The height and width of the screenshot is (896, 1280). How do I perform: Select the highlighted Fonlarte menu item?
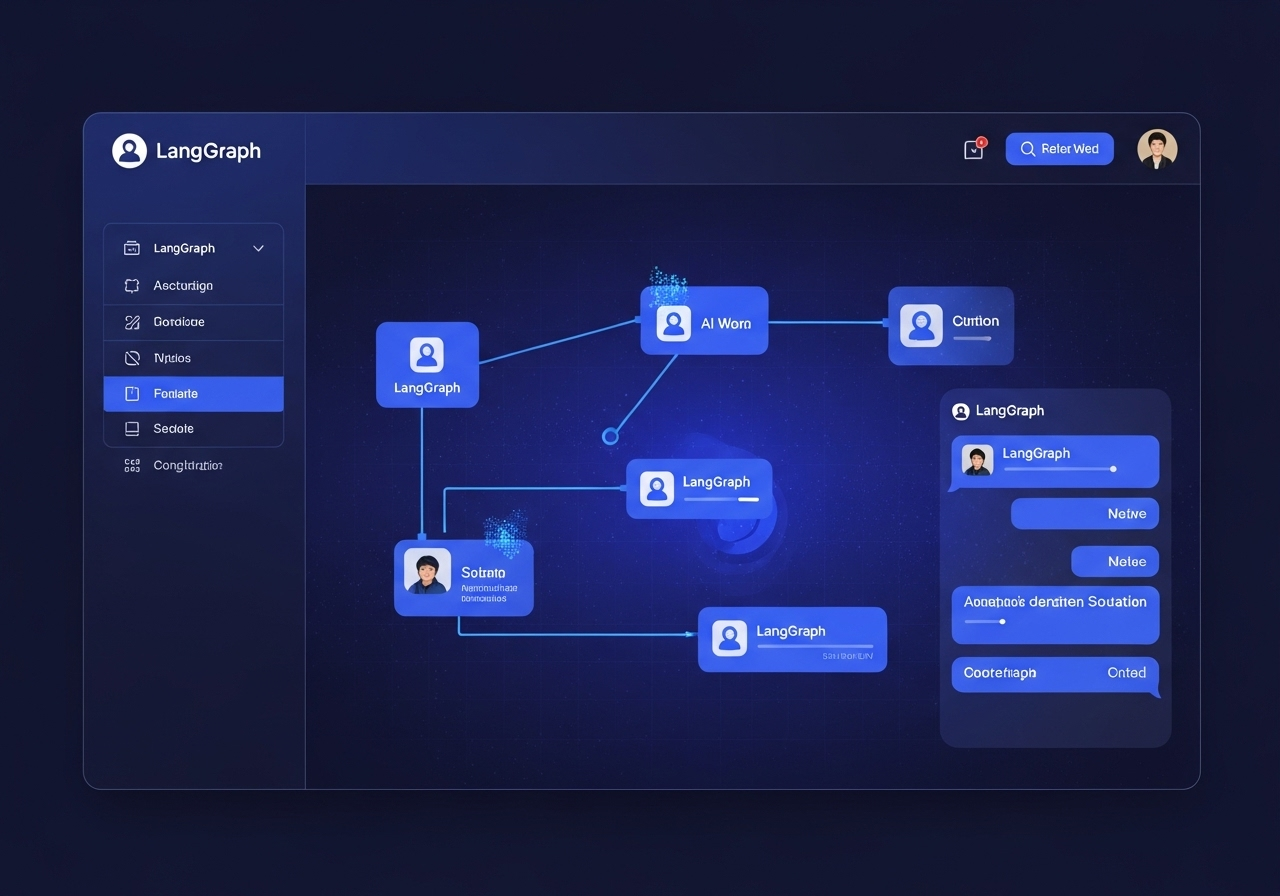click(x=193, y=394)
